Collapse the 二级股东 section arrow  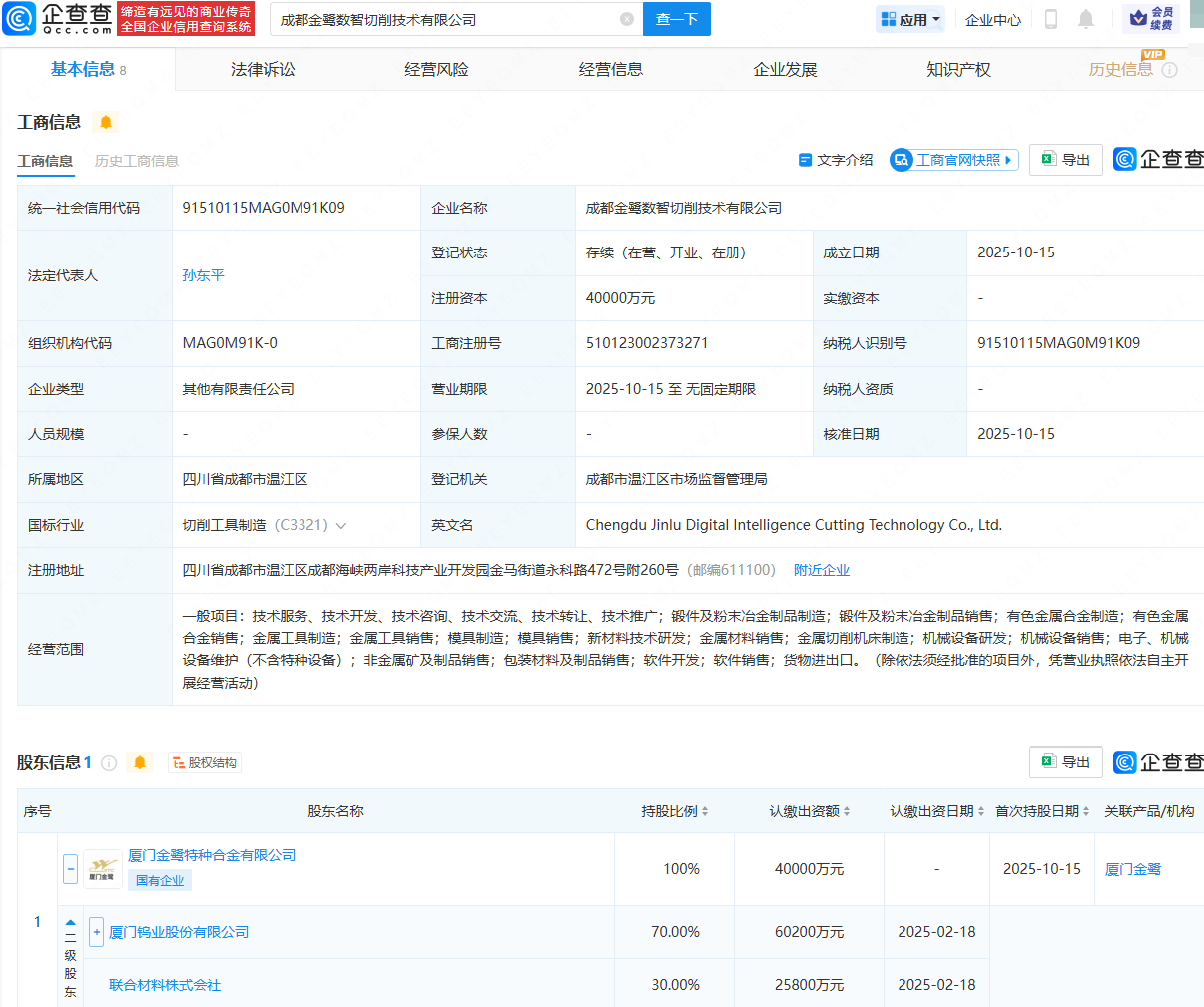70,923
